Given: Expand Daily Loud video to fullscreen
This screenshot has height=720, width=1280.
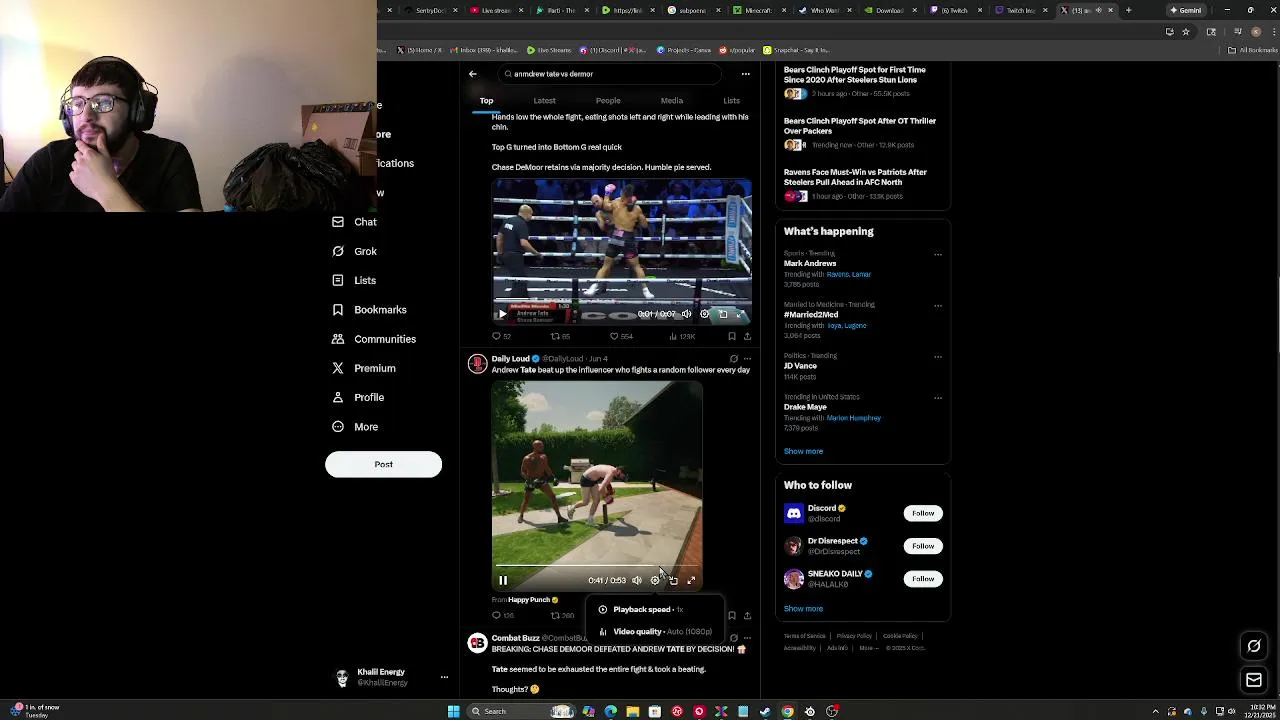Looking at the screenshot, I should [691, 580].
